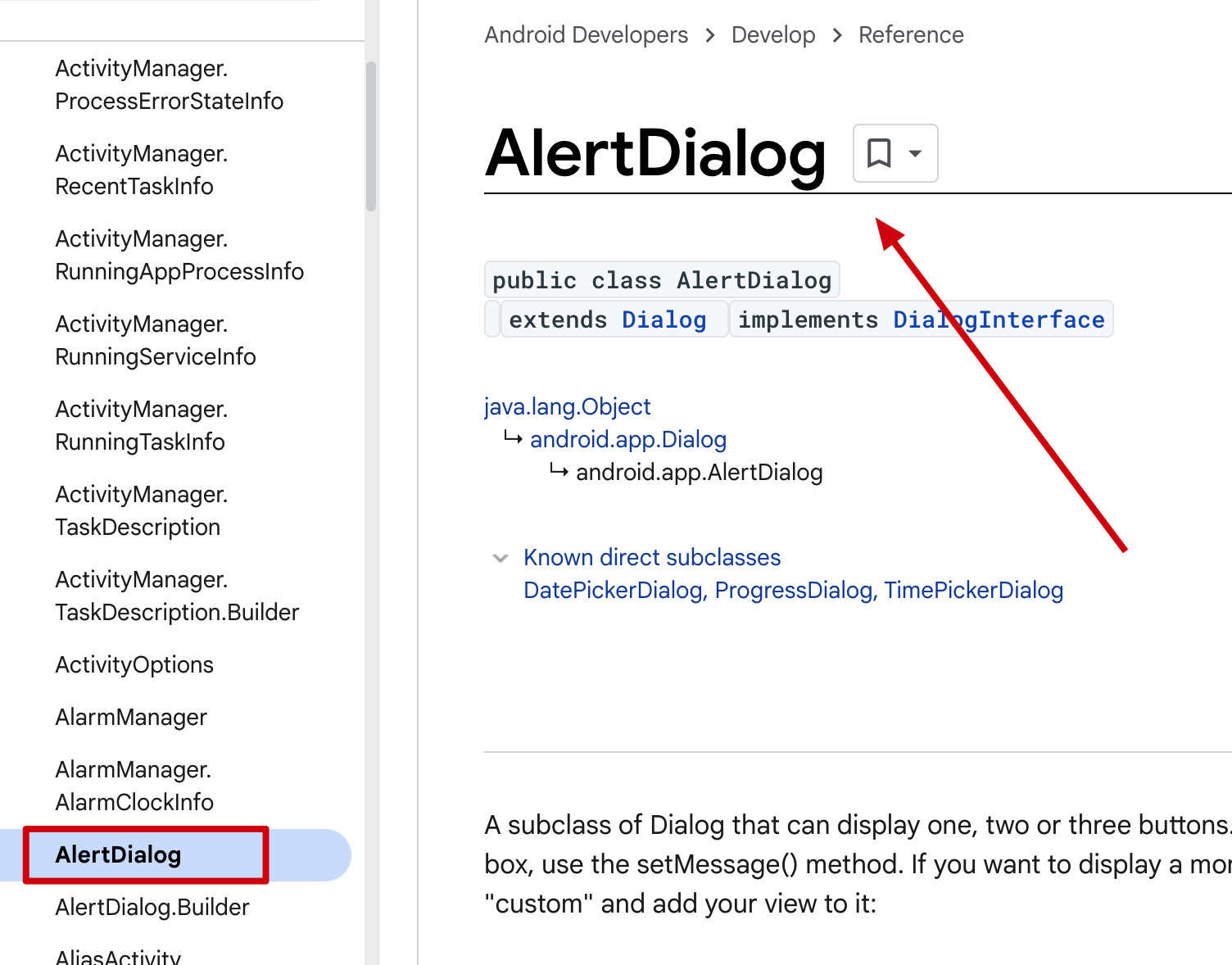Select ActivityManager.RunningAppProcessInfo in the sidebar
This screenshot has height=965, width=1232.
point(179,255)
